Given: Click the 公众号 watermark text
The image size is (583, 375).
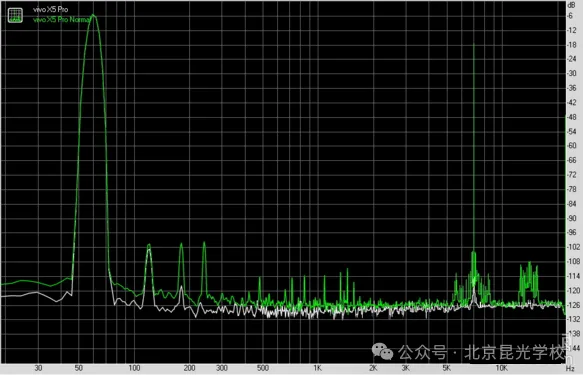Looking at the screenshot, I should click(x=423, y=352).
